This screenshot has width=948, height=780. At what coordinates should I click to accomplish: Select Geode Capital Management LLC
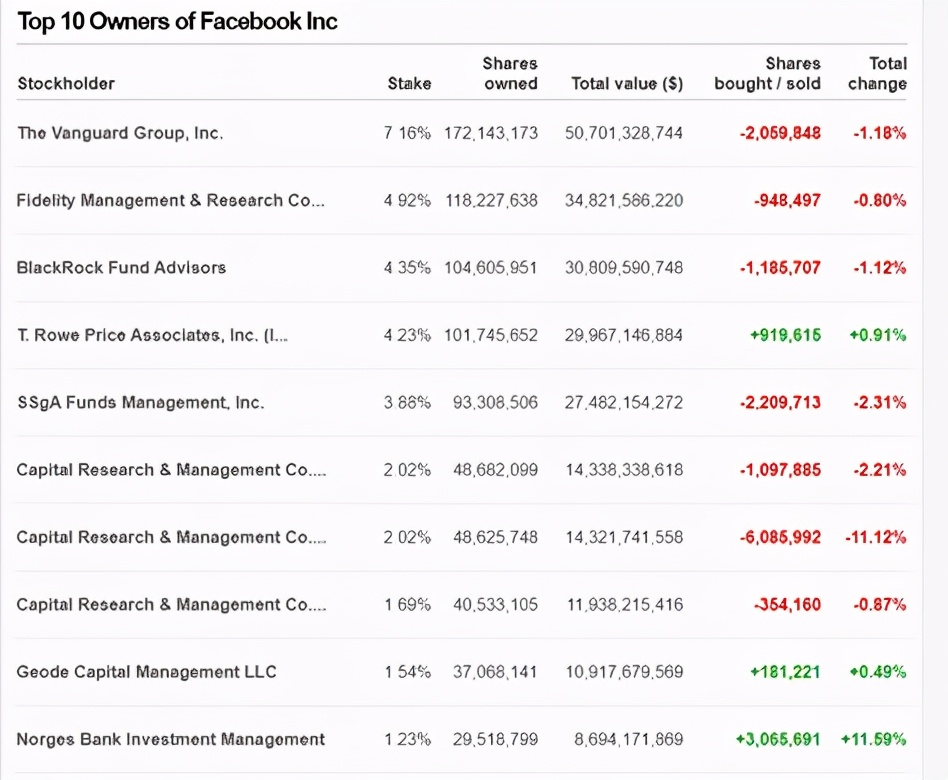tap(146, 672)
